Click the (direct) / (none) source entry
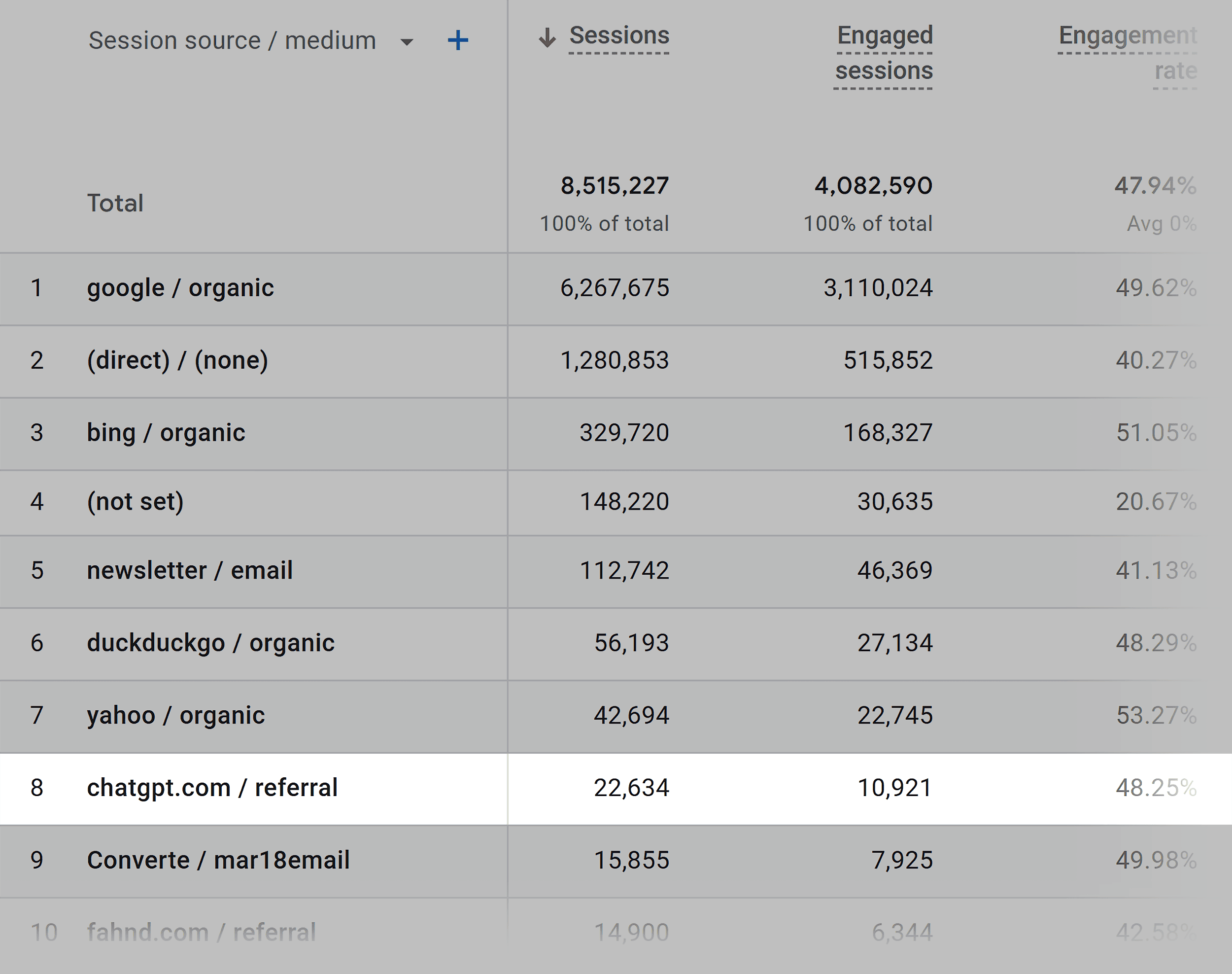 tap(178, 360)
